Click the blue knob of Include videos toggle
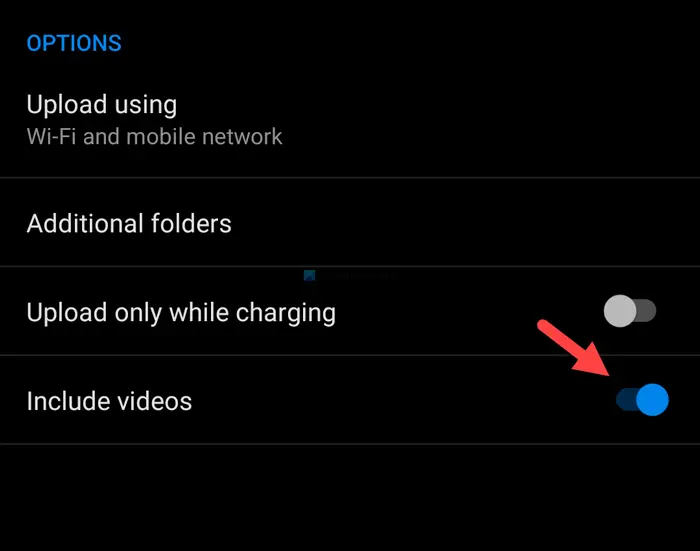The width and height of the screenshot is (700, 551). click(x=652, y=400)
